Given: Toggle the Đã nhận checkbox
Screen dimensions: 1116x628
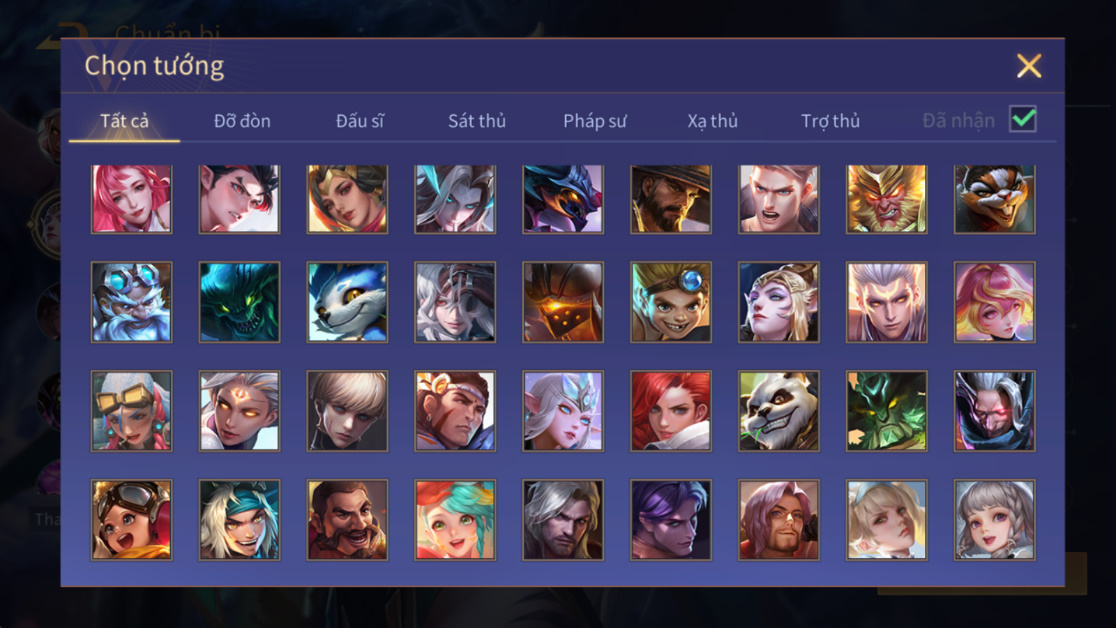Looking at the screenshot, I should [1023, 119].
